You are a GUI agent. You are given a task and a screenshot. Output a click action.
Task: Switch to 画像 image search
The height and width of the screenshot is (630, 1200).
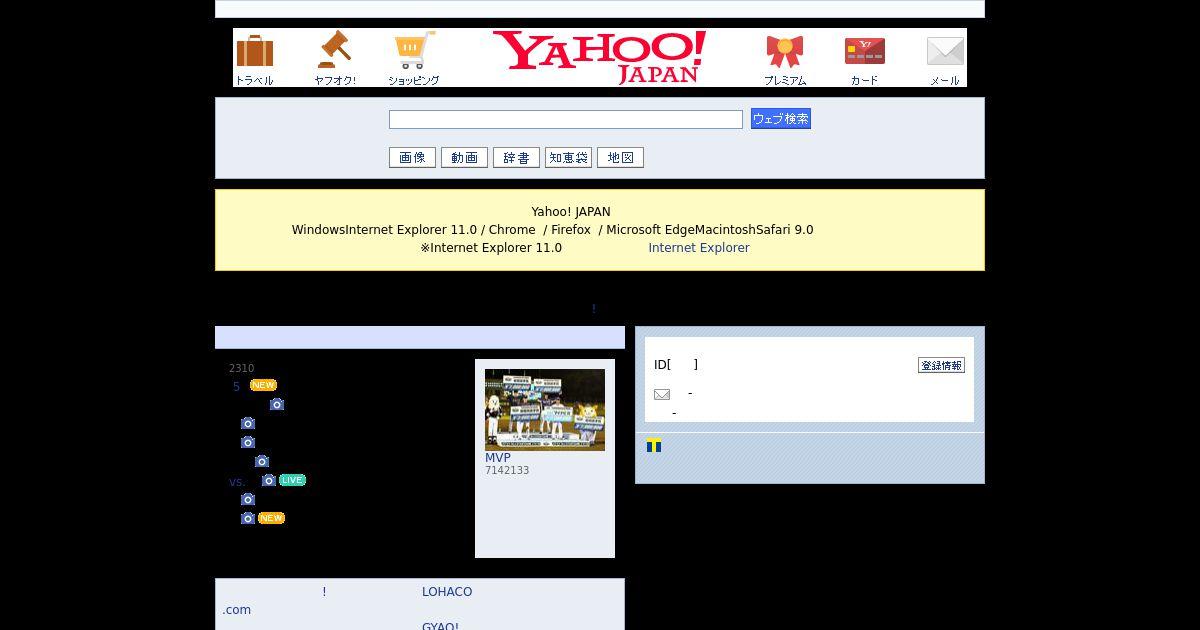pyautogui.click(x=412, y=157)
